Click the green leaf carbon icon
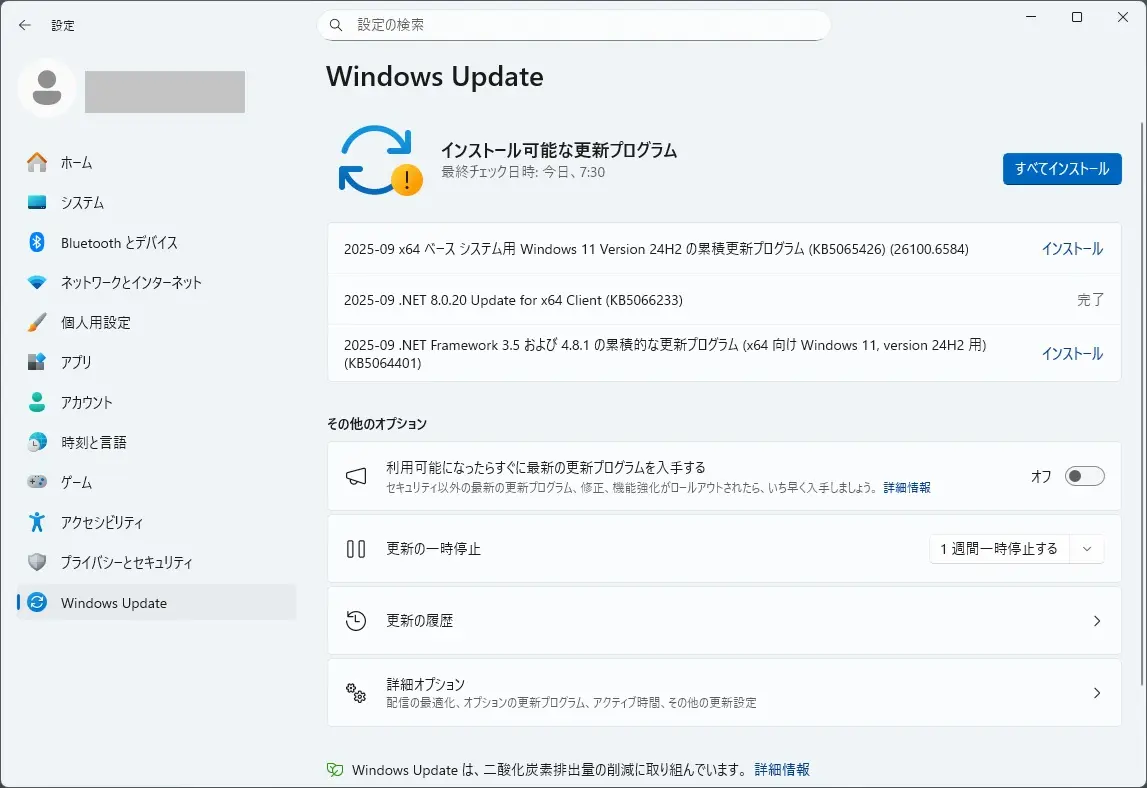Viewport: 1147px width, 788px height. click(335, 770)
